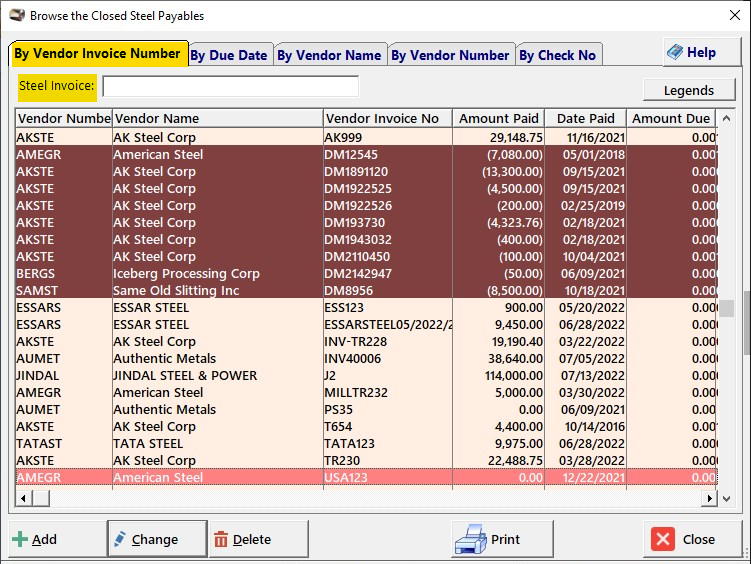Click the window X close icon
The width and height of the screenshot is (751, 564).
point(735,15)
